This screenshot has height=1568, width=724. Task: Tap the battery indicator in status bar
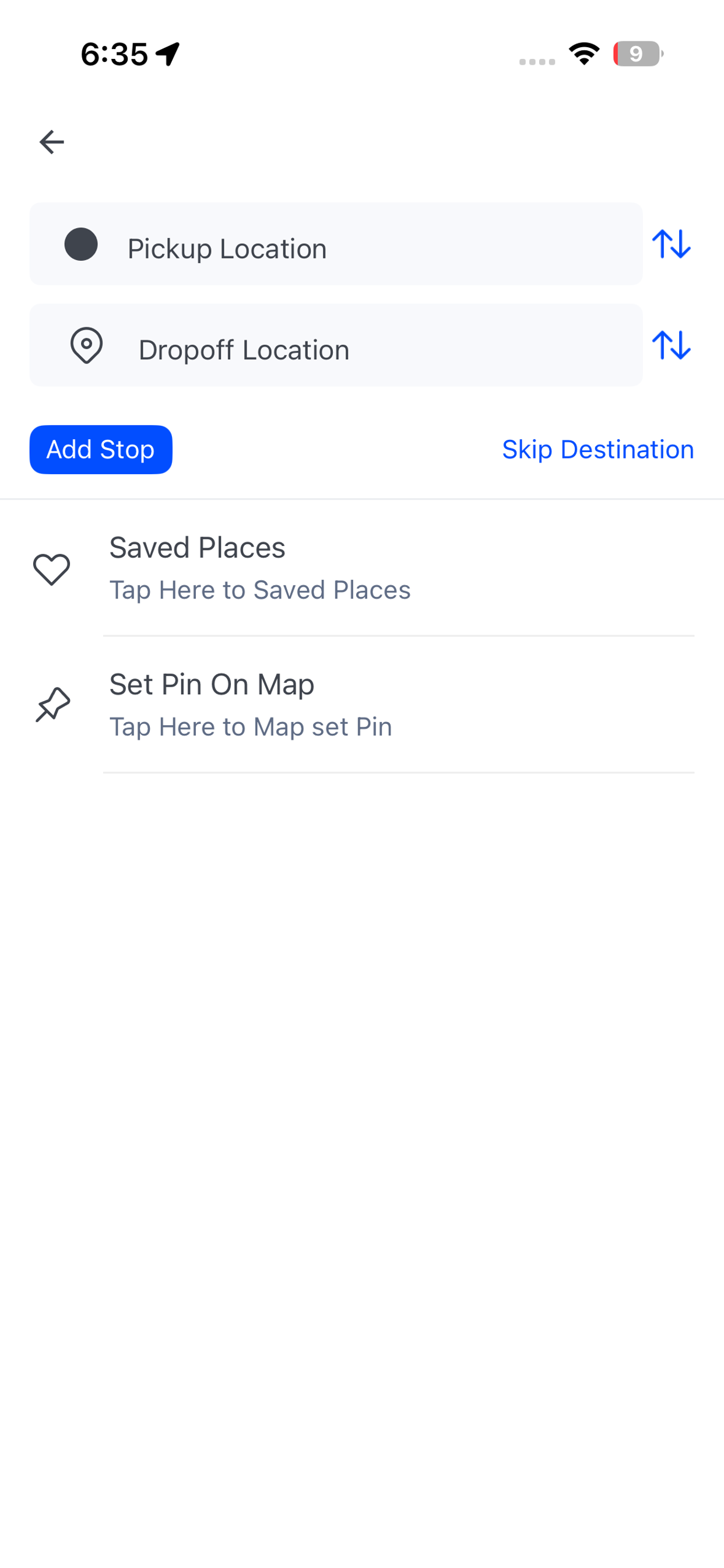(638, 54)
